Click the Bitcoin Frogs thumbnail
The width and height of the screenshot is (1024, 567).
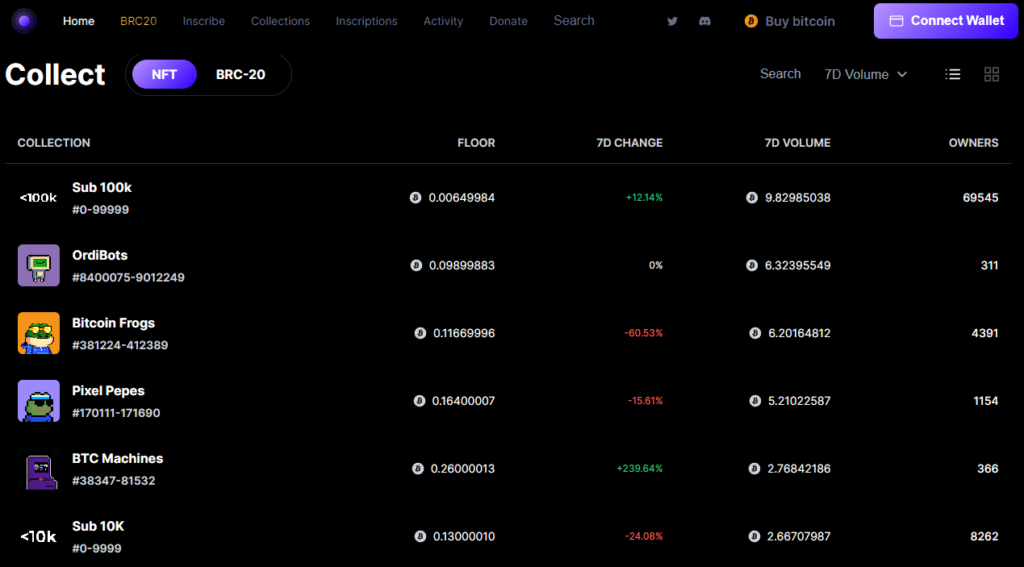point(39,333)
